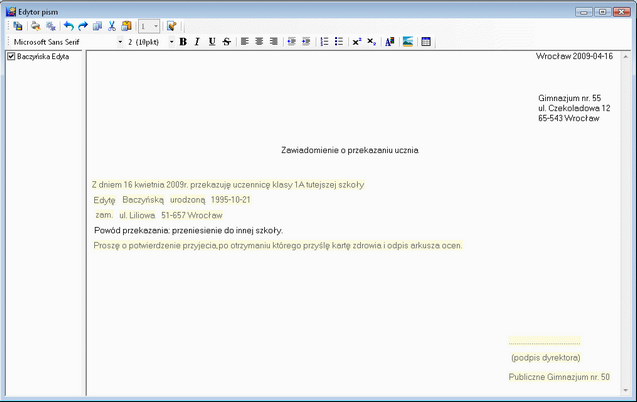This screenshot has width=637, height=402.
Task: Click the edit document pencil icon
Action: coord(171,26)
